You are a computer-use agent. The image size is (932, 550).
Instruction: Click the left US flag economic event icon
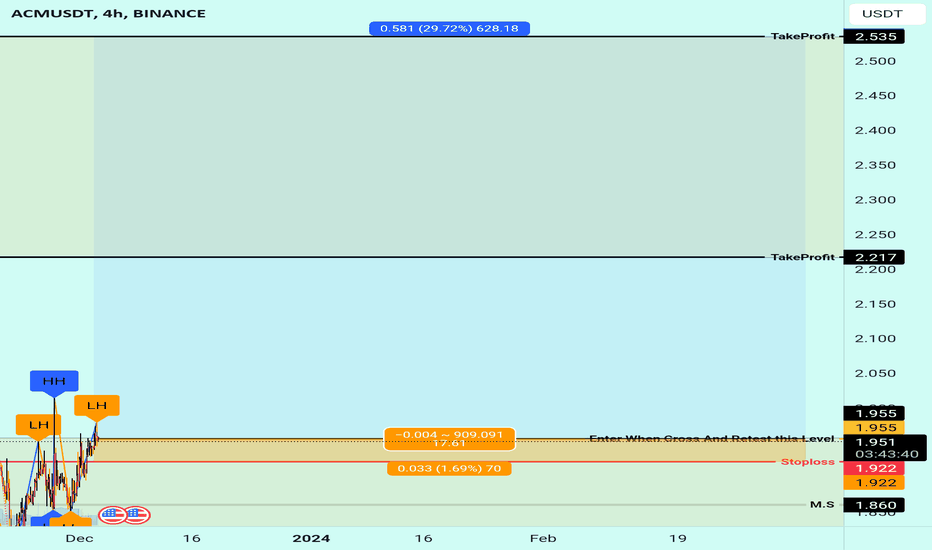112,515
